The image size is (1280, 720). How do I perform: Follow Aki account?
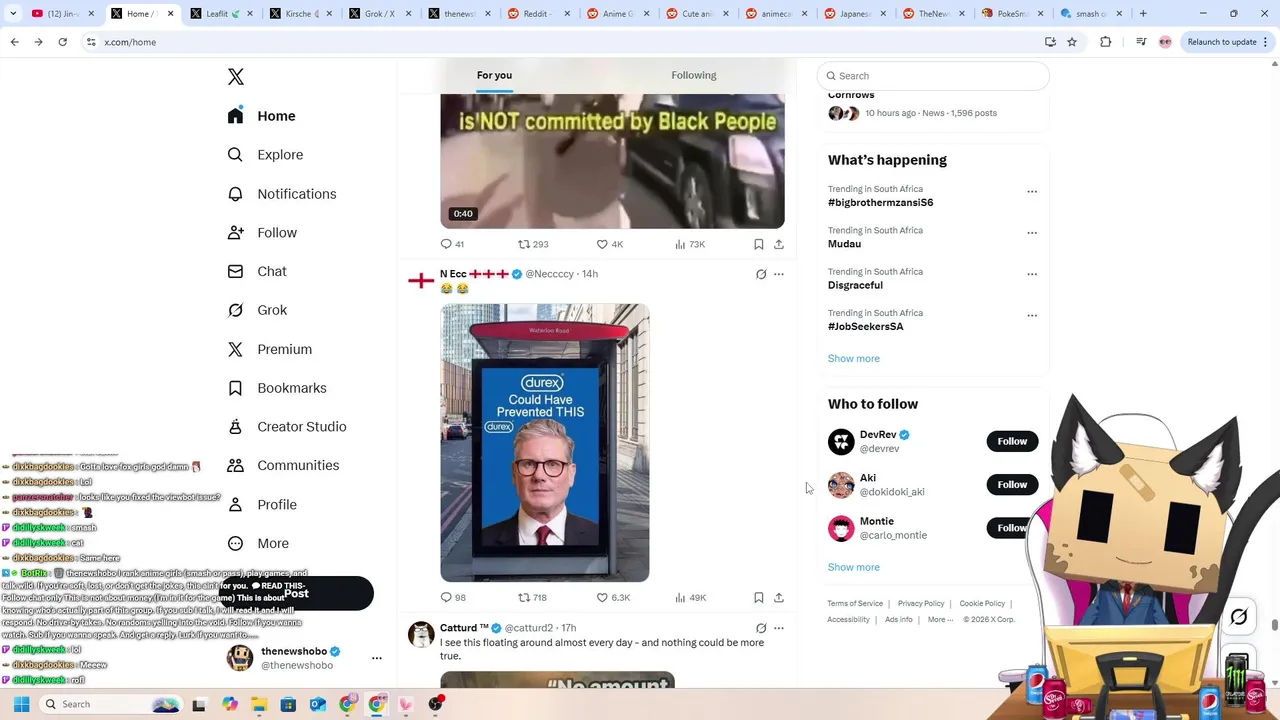tap(1012, 484)
